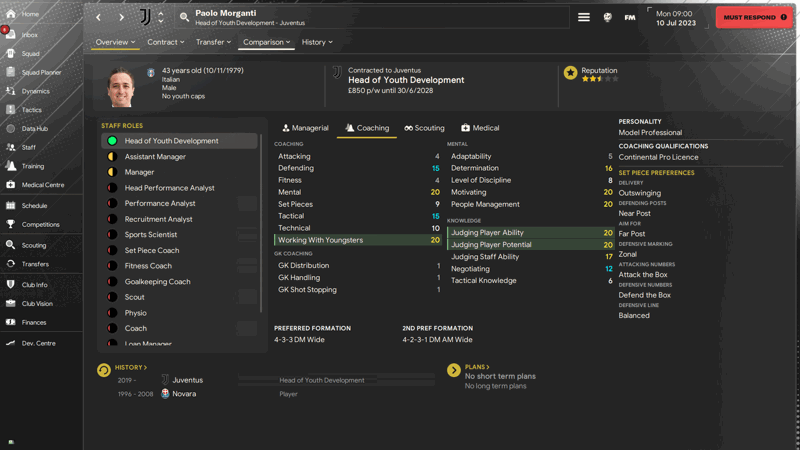
Task: Click the club switcher up/down arrows
Action: coord(161,17)
